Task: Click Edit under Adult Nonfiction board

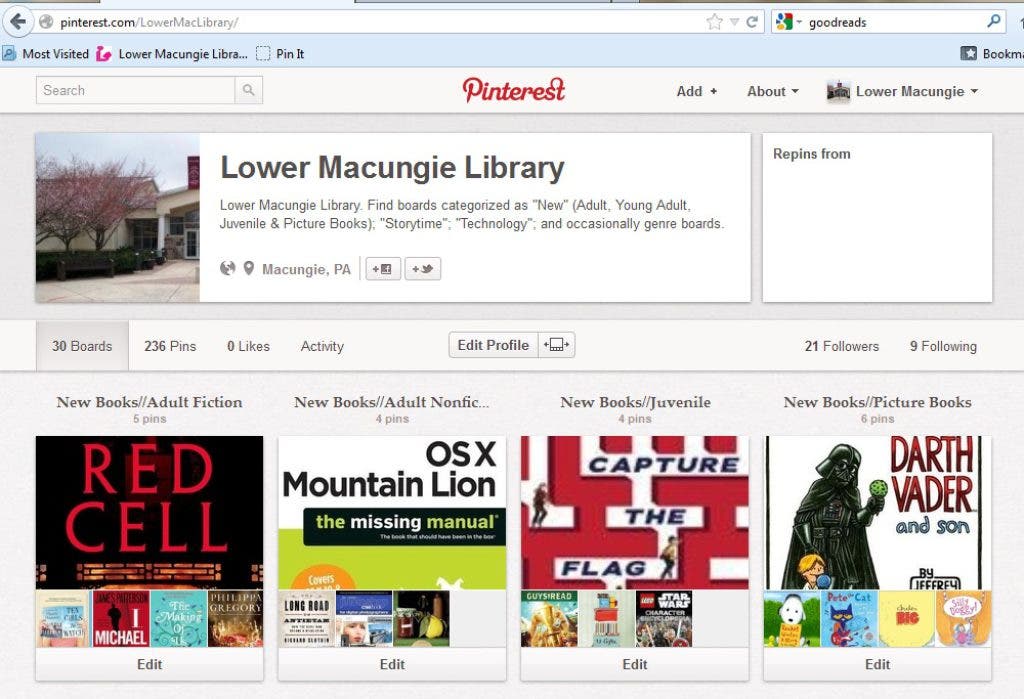Action: point(392,664)
